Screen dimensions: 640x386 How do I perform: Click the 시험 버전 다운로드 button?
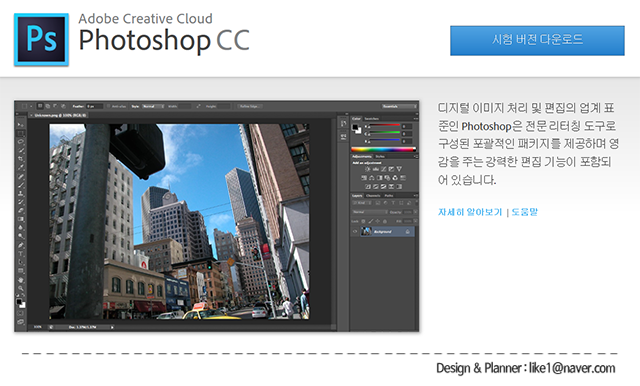[x=537, y=40]
